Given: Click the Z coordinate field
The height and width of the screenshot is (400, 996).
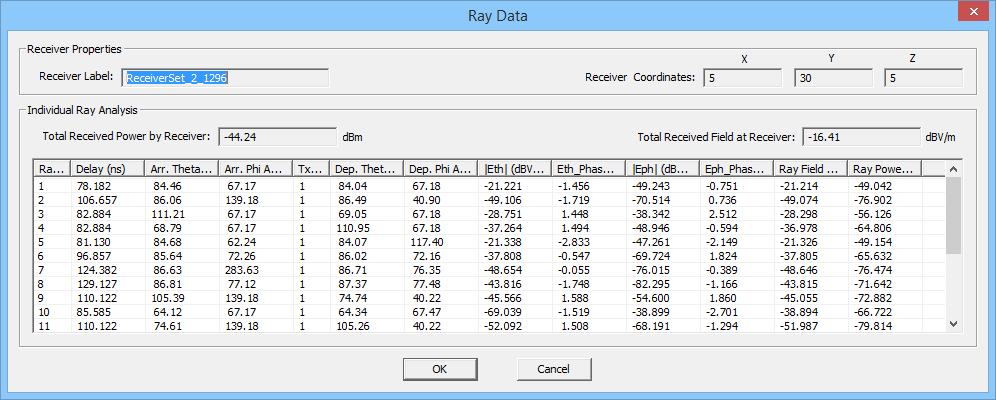Looking at the screenshot, I should point(923,77).
